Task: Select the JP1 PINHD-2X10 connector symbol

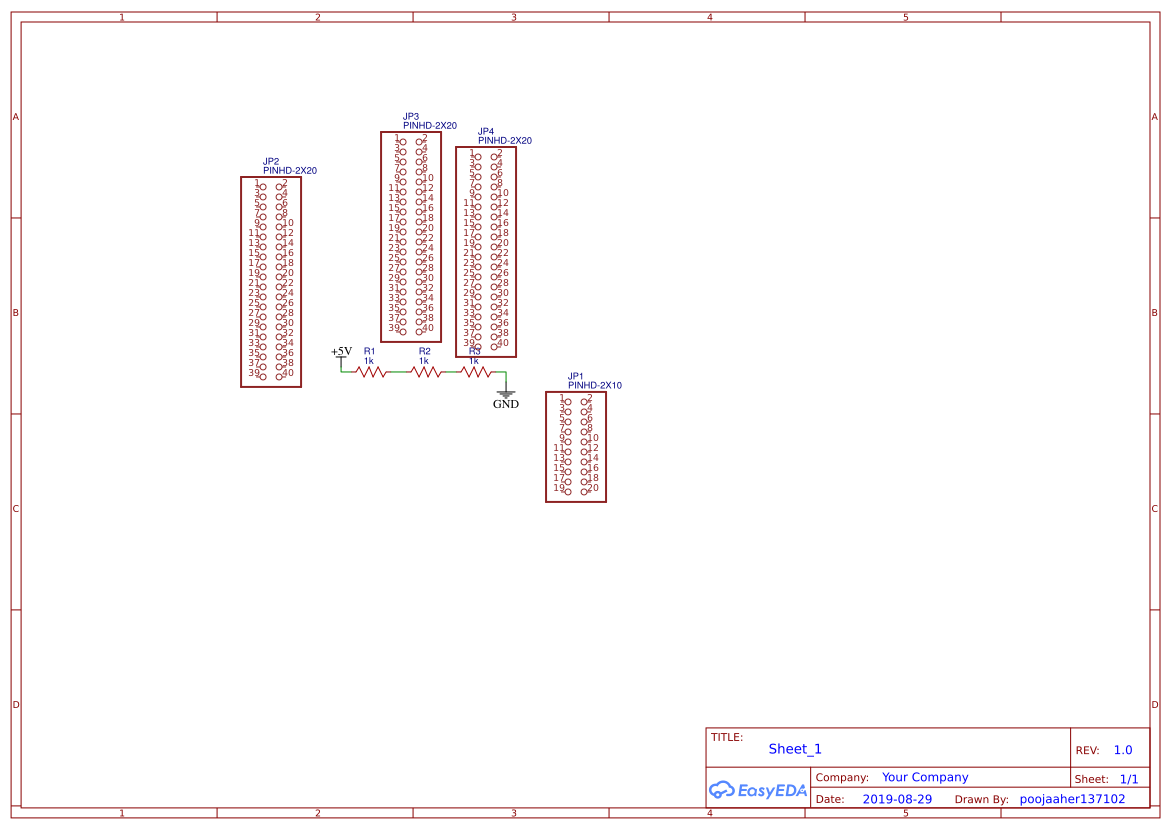Action: coord(575,445)
